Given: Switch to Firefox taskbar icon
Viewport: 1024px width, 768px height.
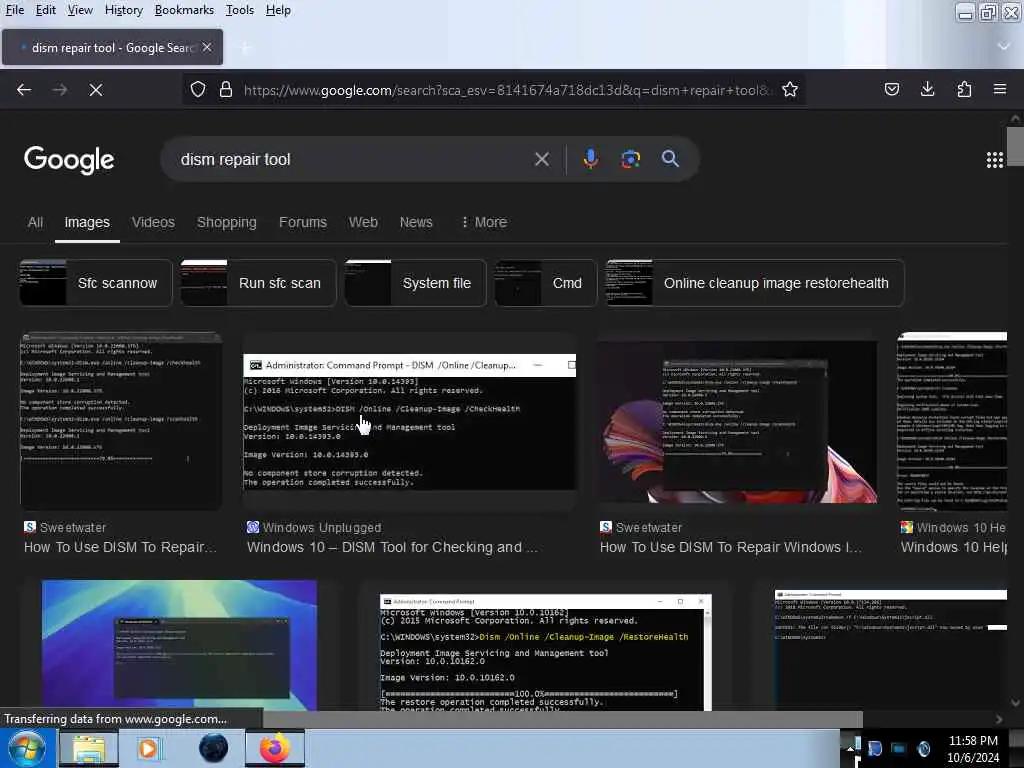Looking at the screenshot, I should point(275,748).
